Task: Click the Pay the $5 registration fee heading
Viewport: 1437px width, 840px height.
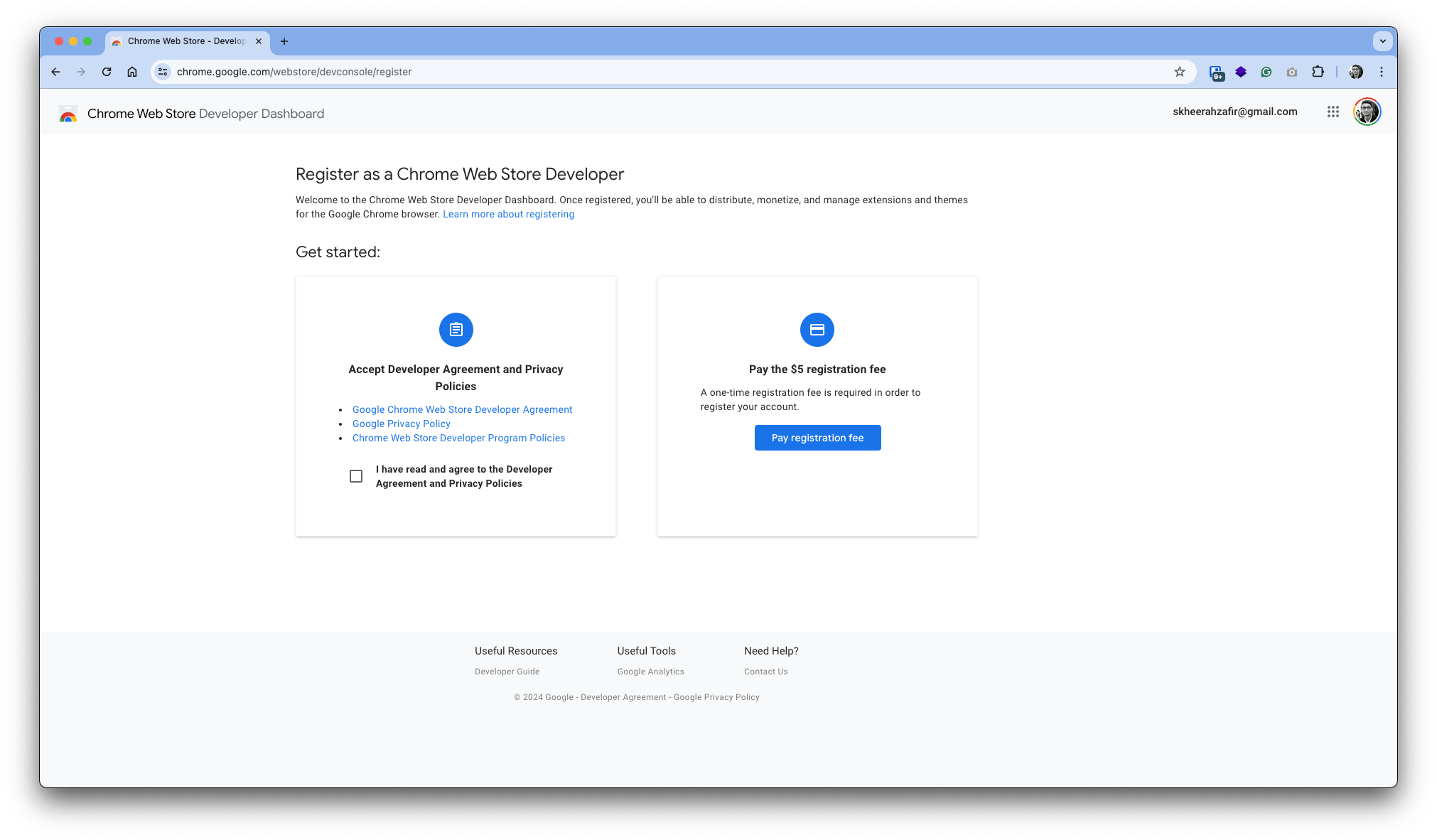Action: pyautogui.click(x=817, y=370)
